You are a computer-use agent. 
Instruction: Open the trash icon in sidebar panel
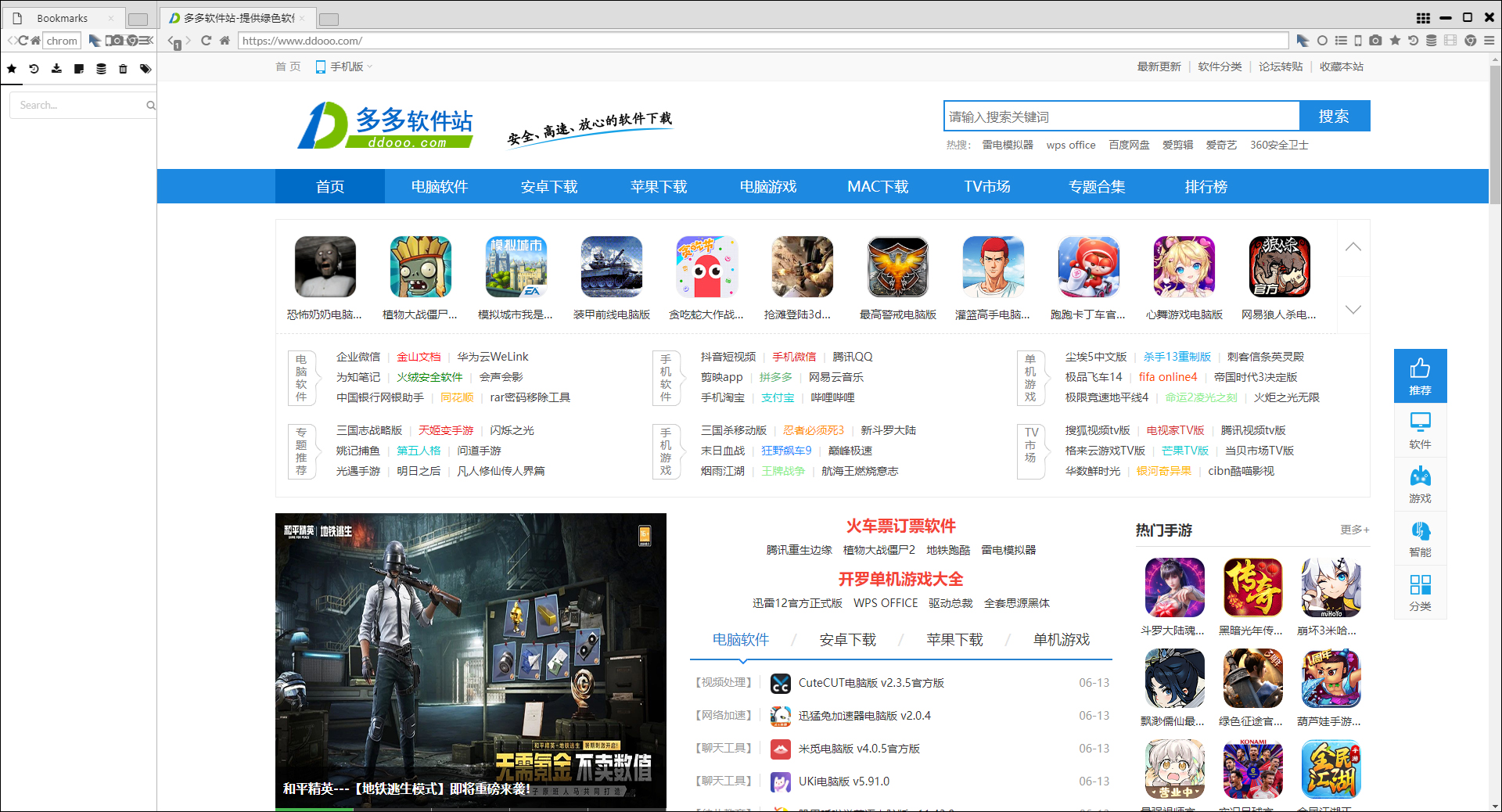(x=123, y=69)
